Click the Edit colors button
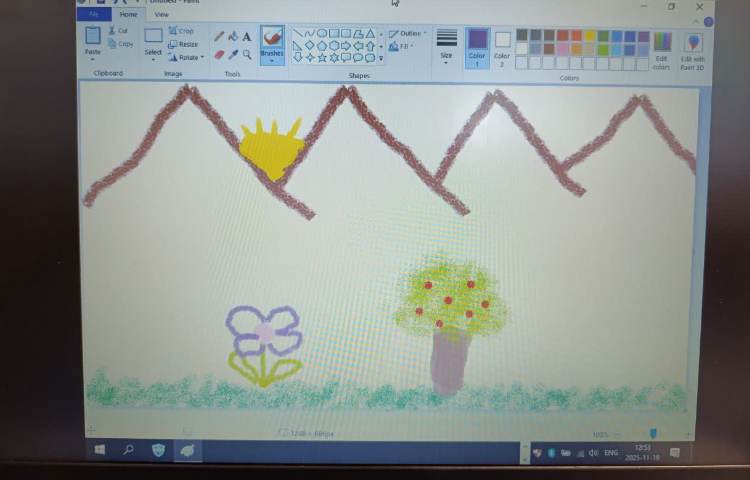 pyautogui.click(x=662, y=49)
